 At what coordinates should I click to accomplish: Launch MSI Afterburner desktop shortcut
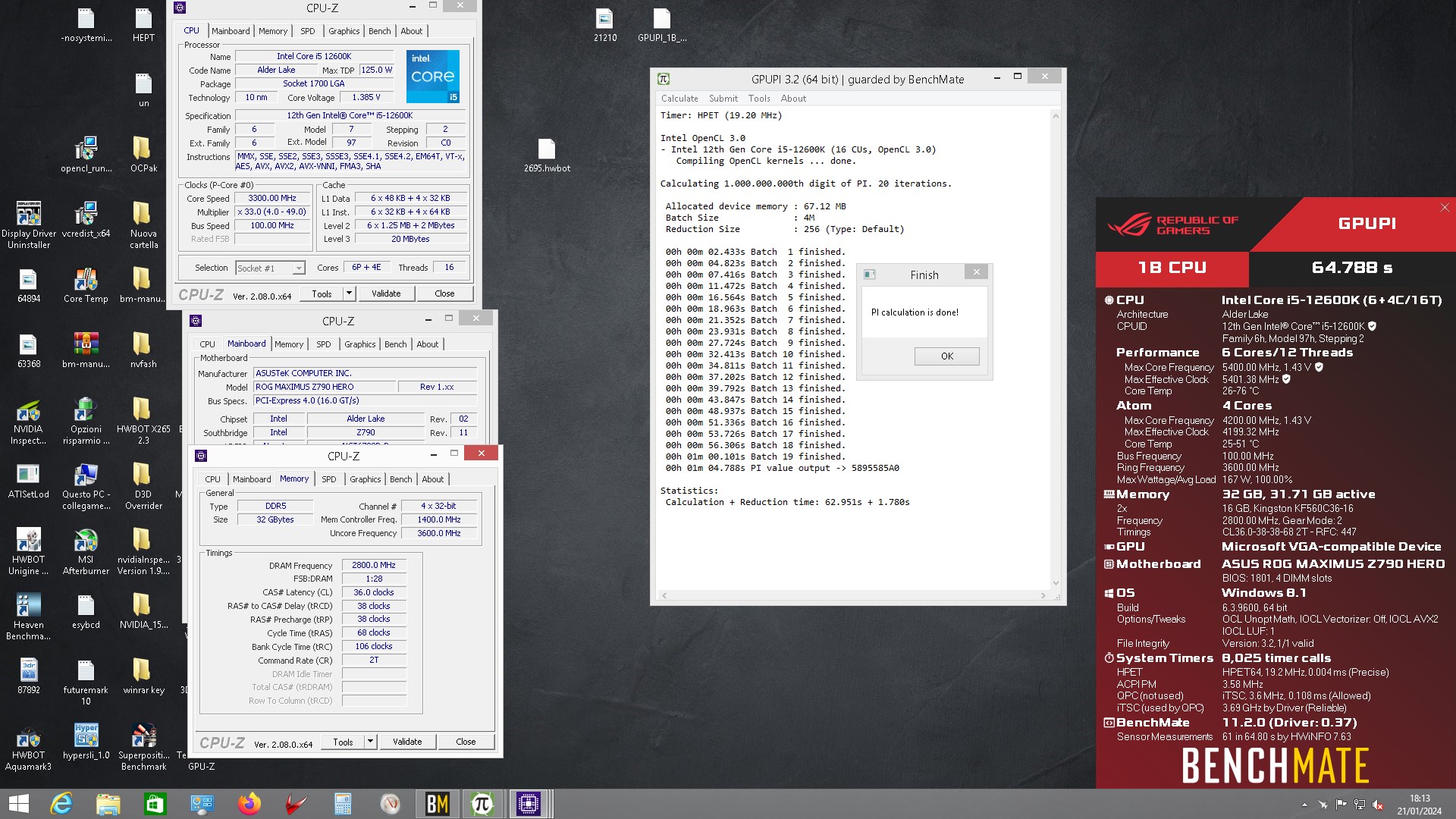[86, 552]
